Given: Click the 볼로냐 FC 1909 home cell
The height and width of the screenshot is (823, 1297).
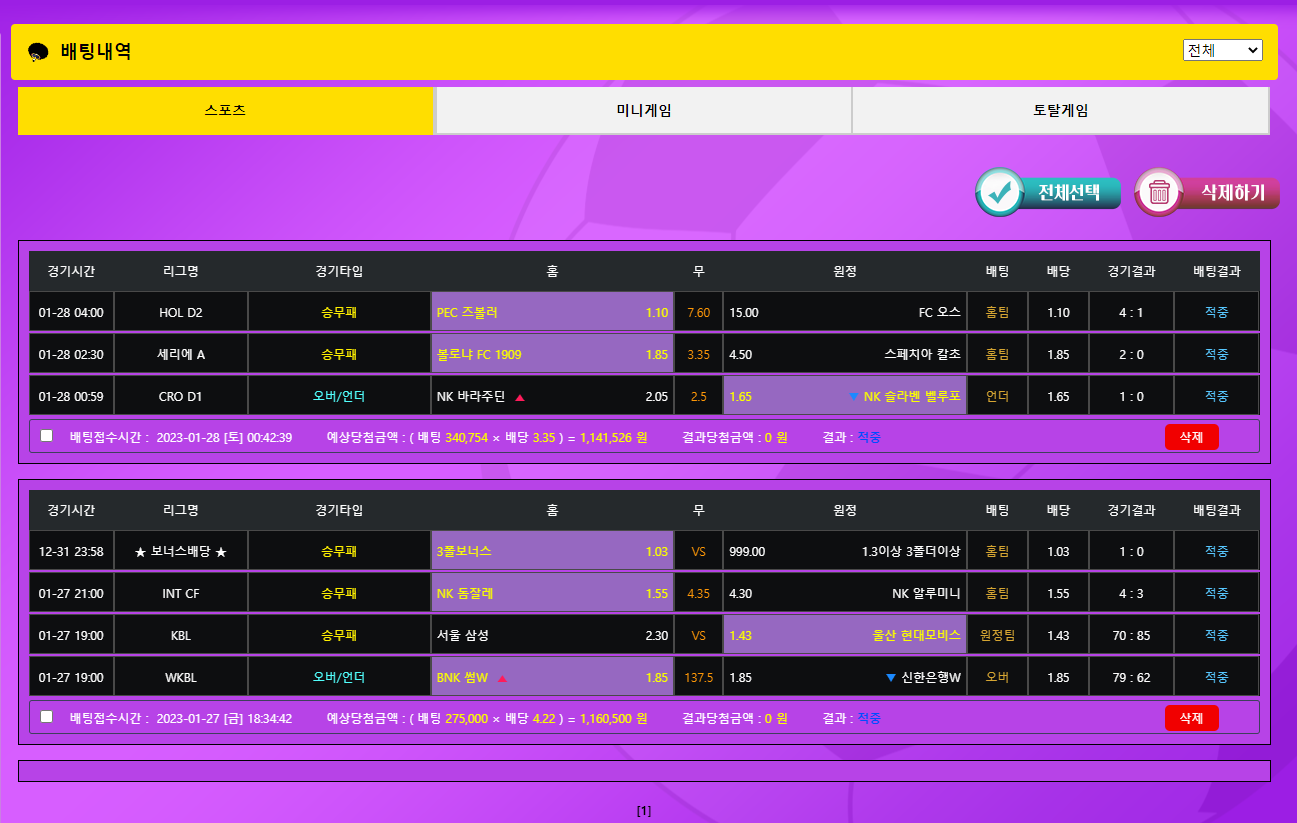Looking at the screenshot, I should point(552,354).
